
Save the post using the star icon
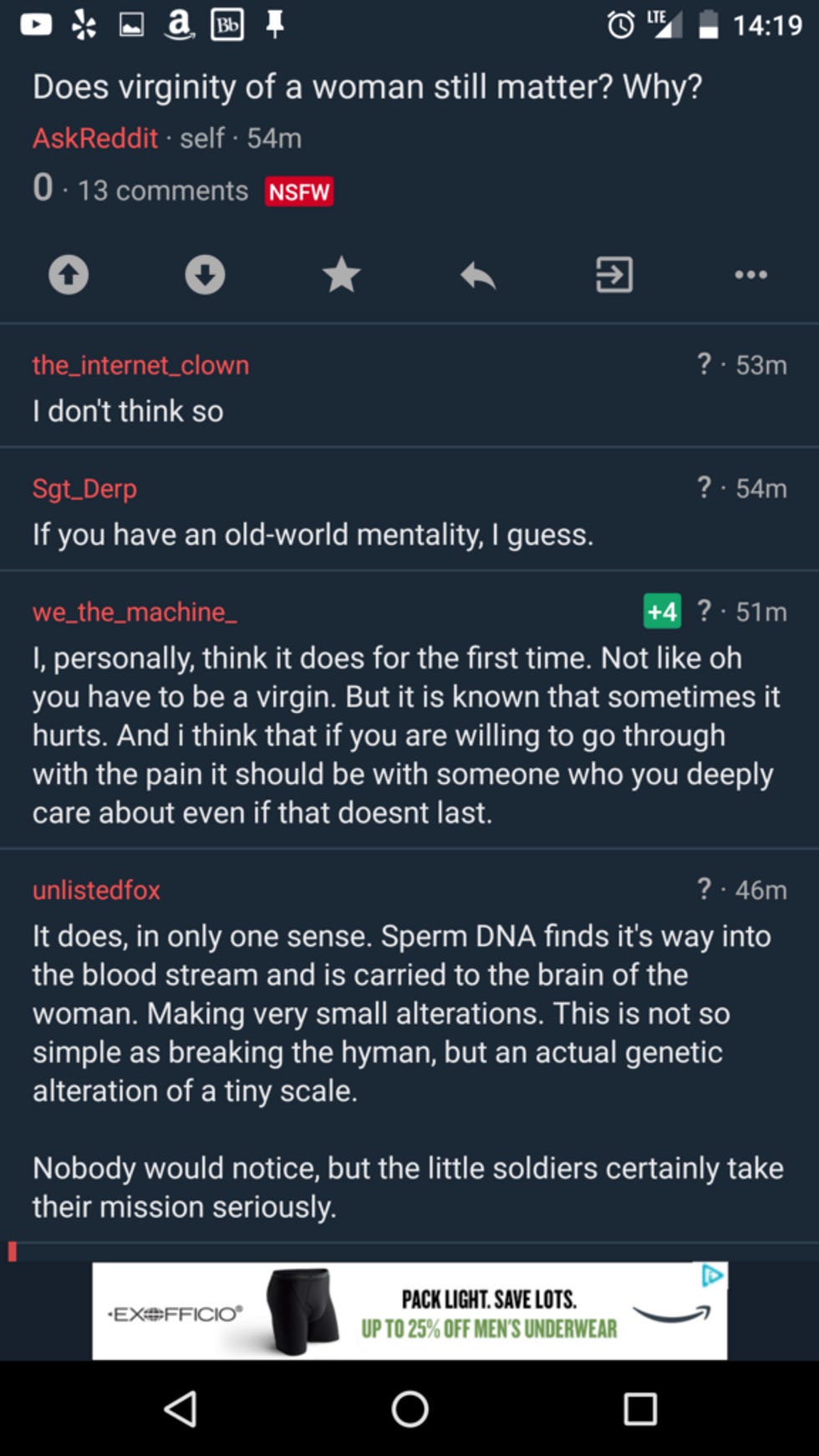[341, 274]
